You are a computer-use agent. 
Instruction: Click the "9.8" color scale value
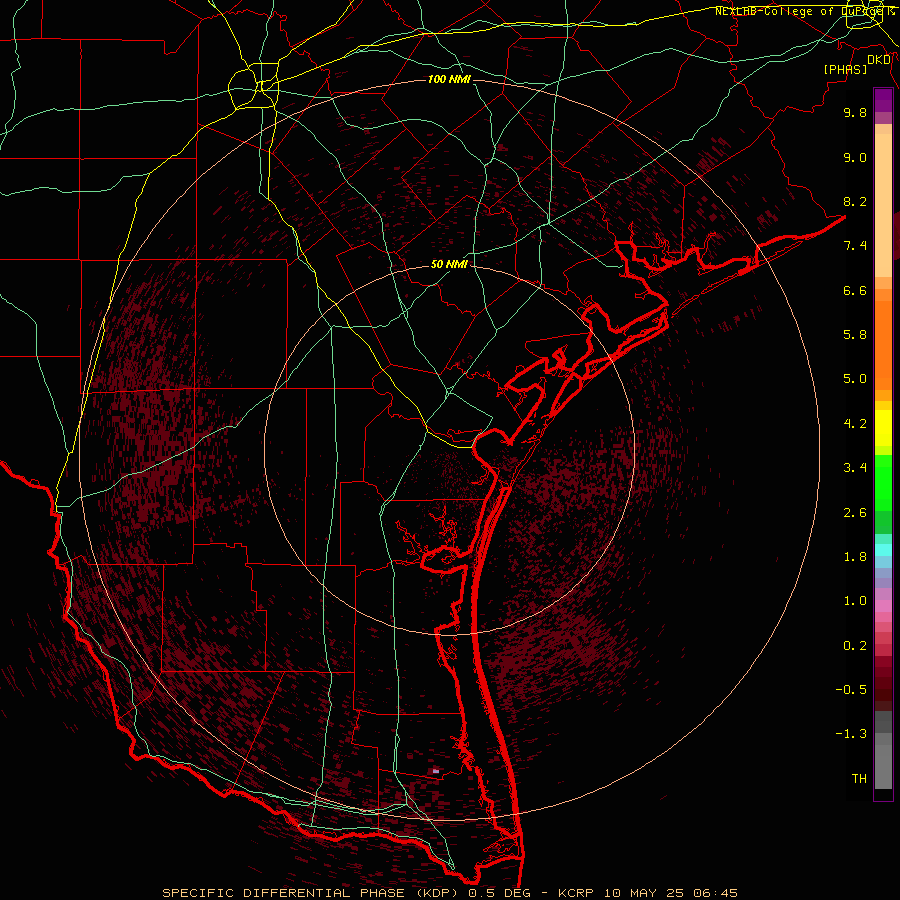[855, 112]
